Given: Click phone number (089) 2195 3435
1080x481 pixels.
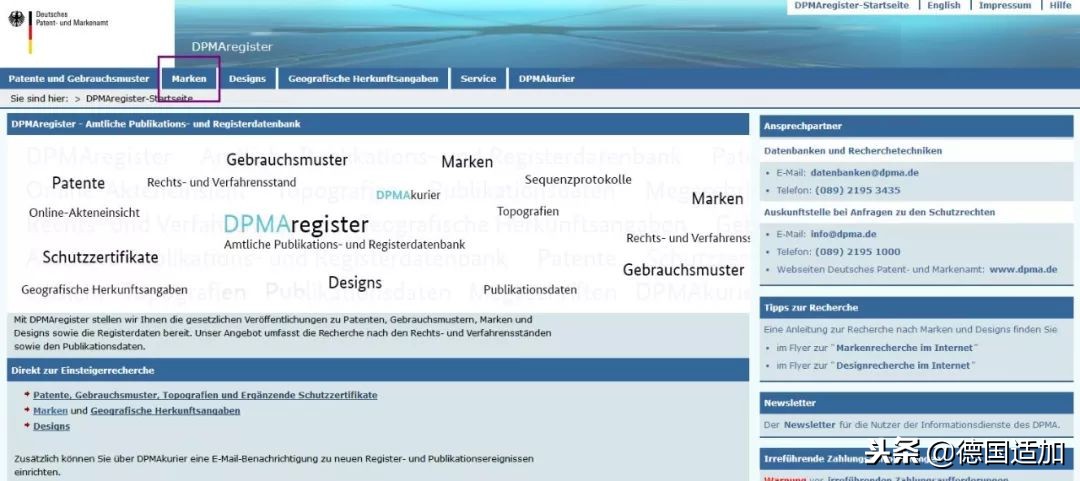Looking at the screenshot, I should click(x=858, y=190).
